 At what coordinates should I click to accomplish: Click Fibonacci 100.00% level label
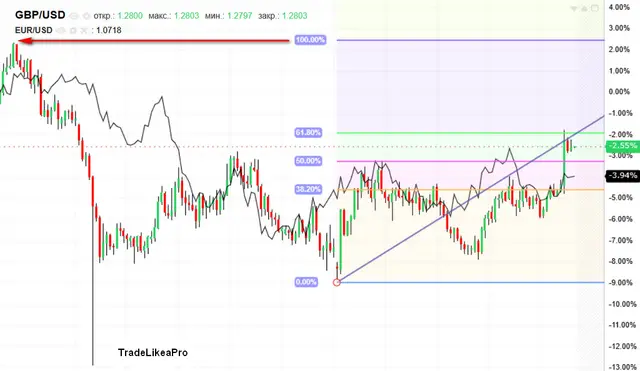click(310, 40)
